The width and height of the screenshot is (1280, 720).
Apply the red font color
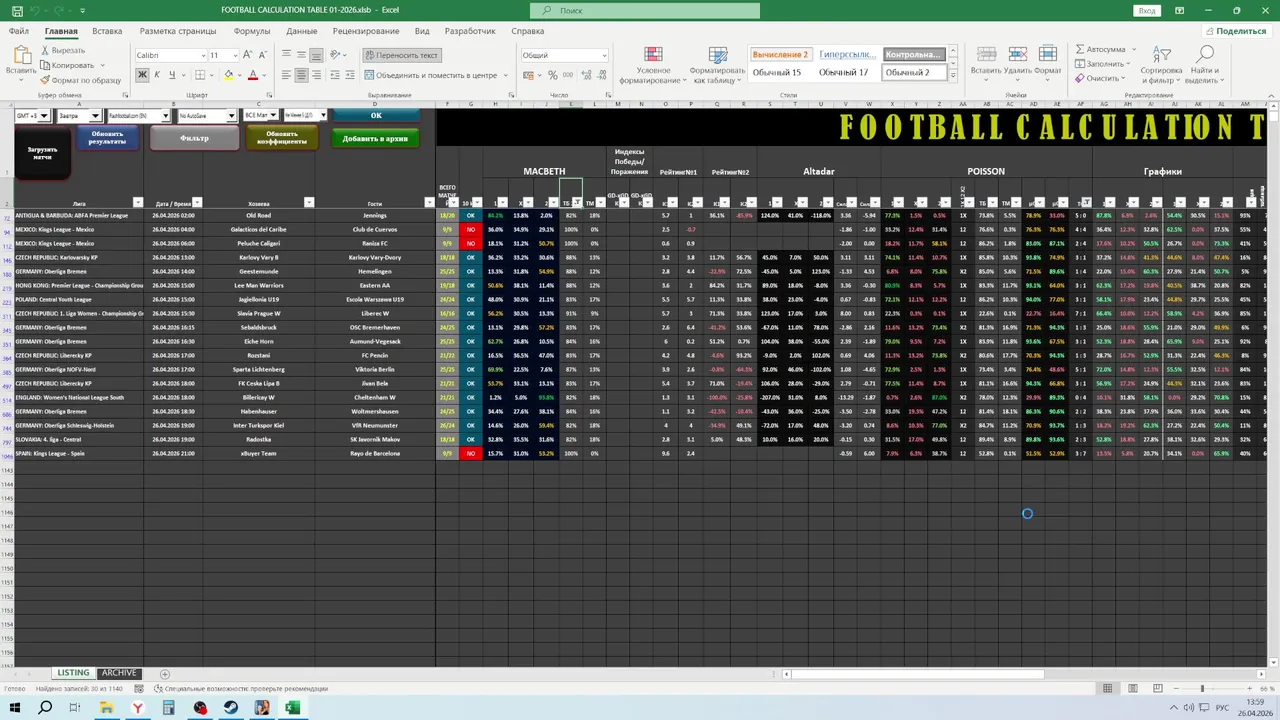click(252, 75)
